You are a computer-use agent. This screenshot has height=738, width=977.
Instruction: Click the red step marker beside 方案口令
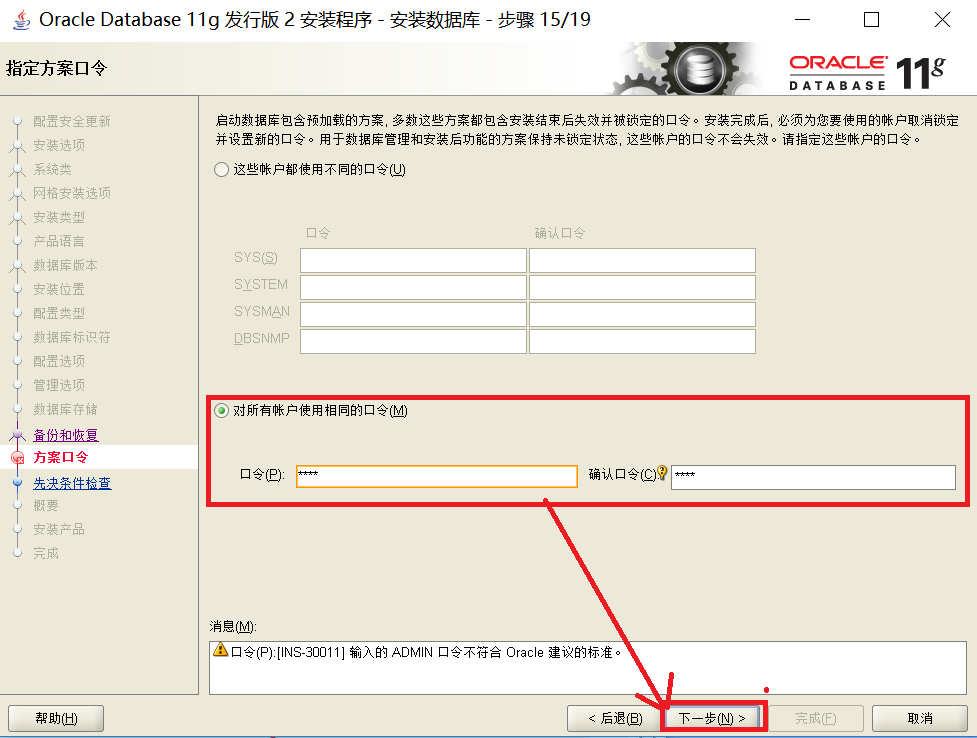(x=18, y=458)
